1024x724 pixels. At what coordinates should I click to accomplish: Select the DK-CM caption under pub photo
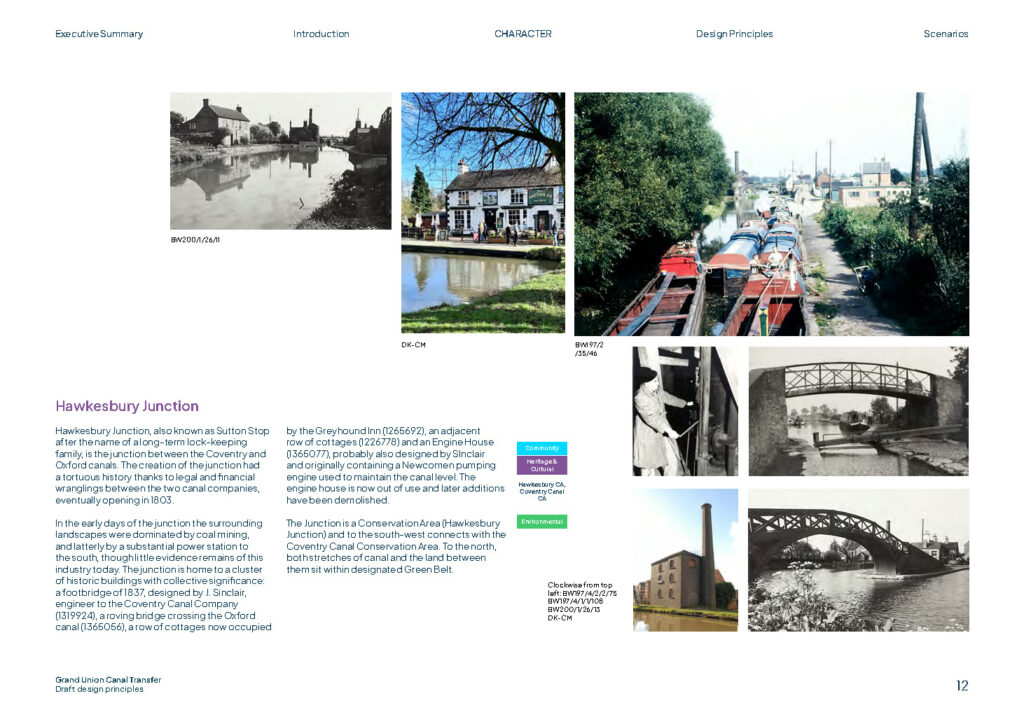point(414,345)
